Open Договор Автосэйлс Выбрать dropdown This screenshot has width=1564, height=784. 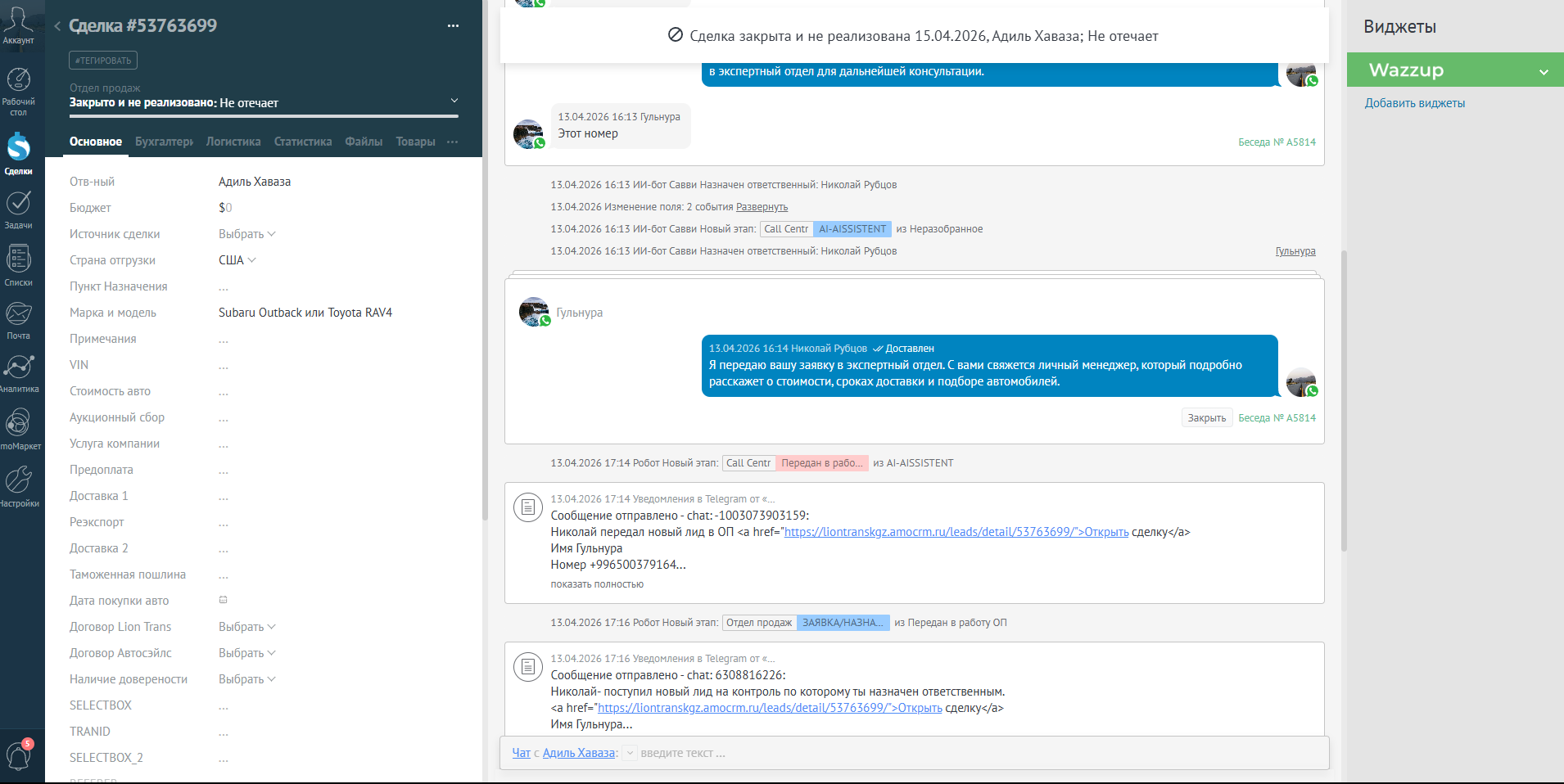(246, 653)
